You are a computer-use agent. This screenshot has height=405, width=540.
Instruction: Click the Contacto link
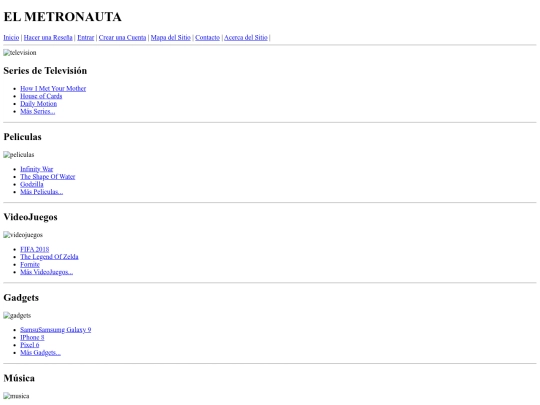pyautogui.click(x=208, y=38)
